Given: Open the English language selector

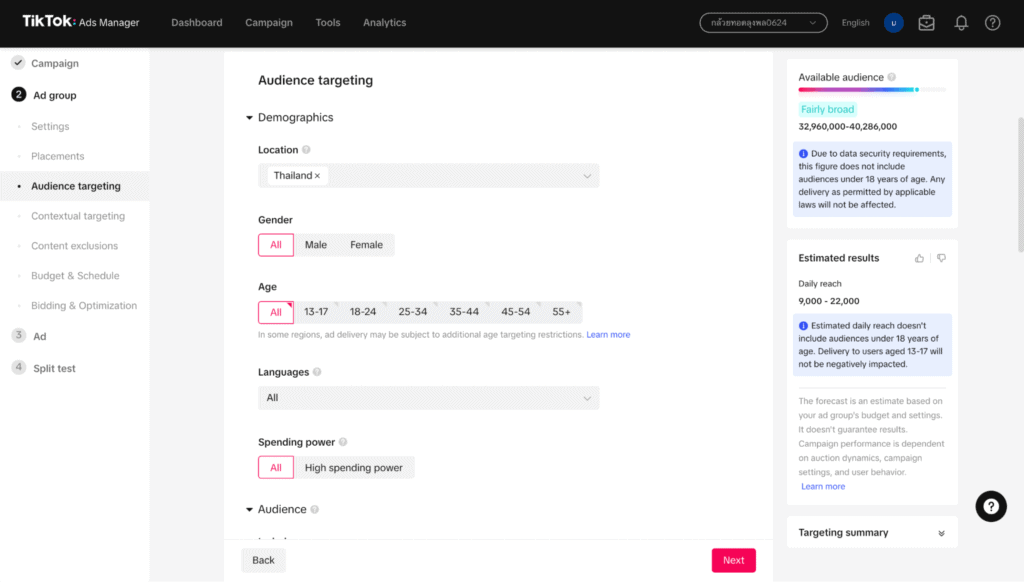Looking at the screenshot, I should pos(856,23).
